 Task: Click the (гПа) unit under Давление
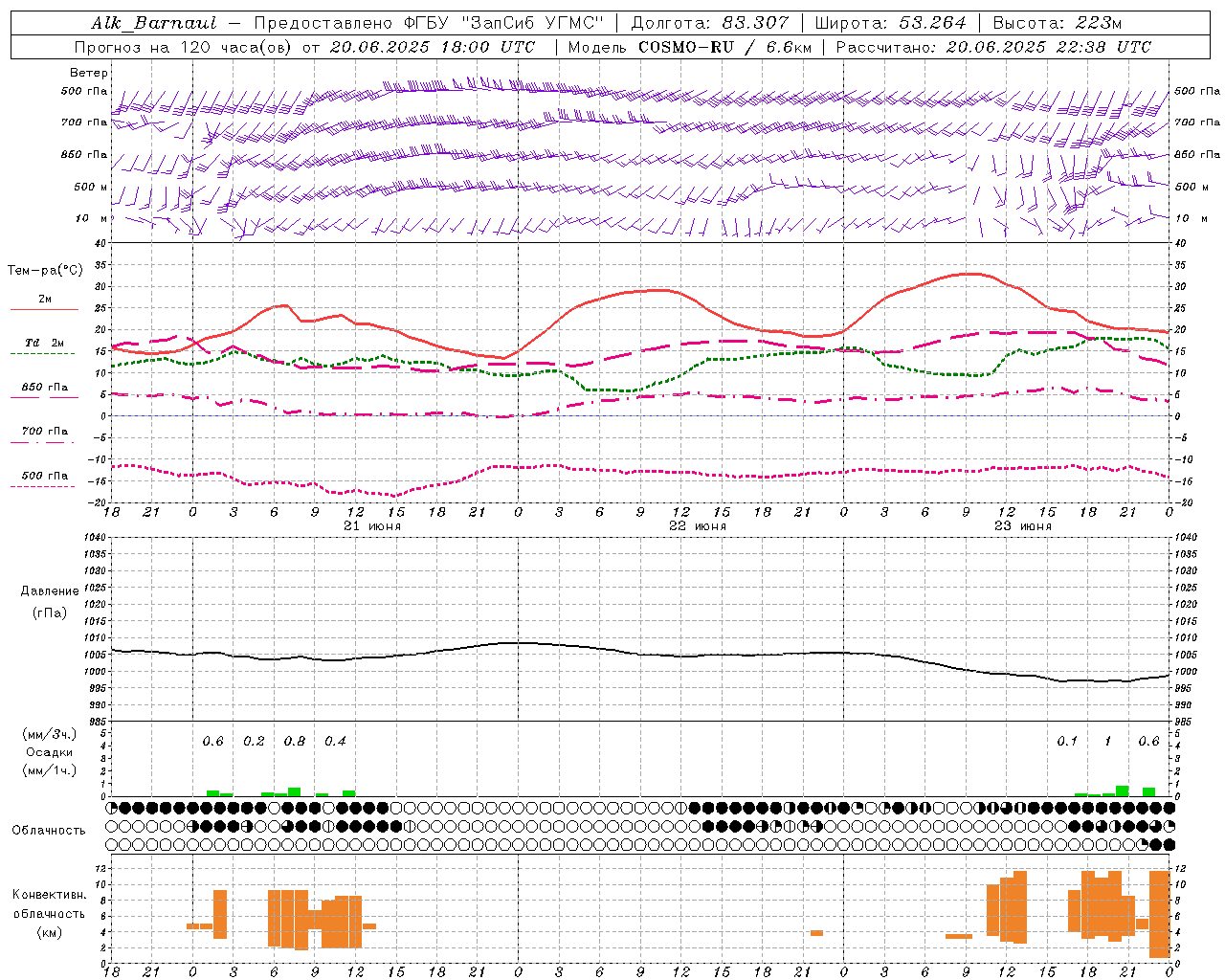[x=50, y=613]
